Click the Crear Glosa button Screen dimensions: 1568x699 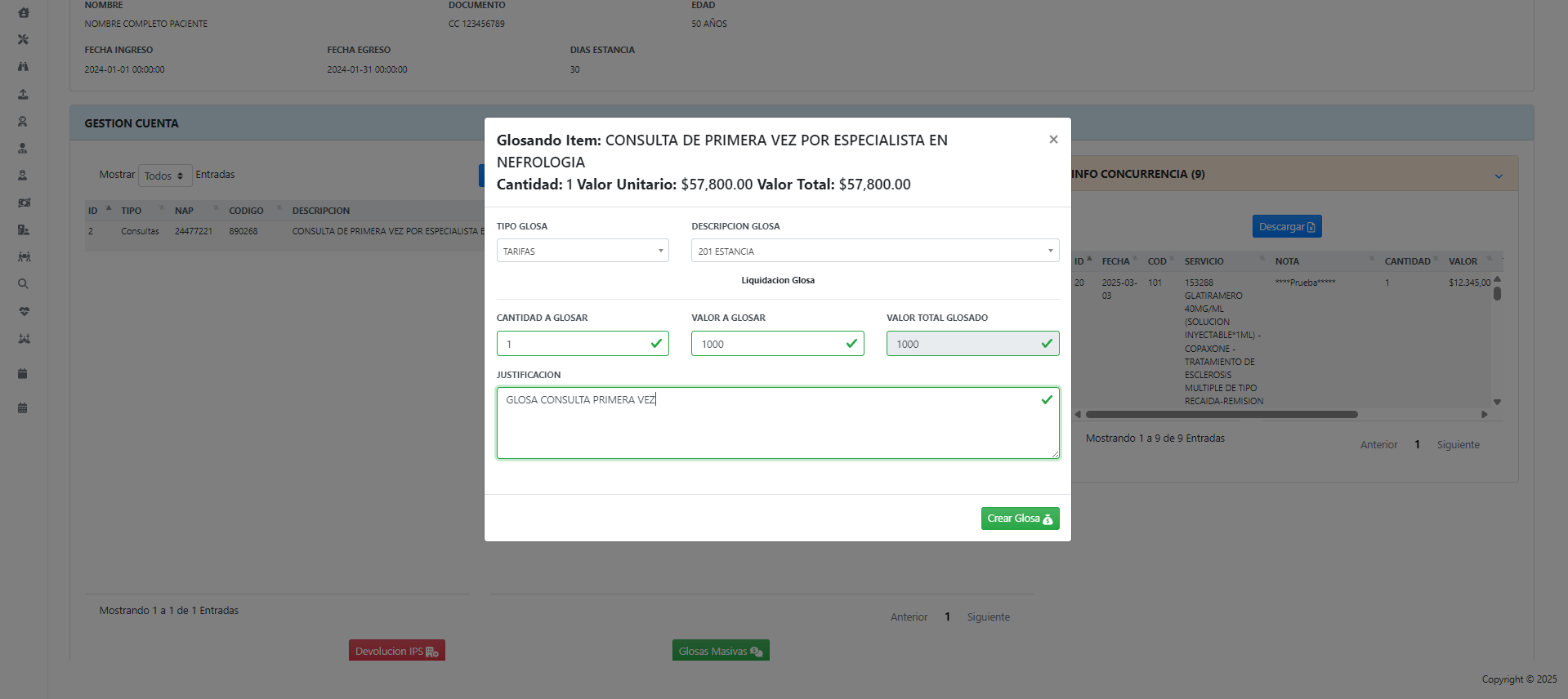point(1019,519)
